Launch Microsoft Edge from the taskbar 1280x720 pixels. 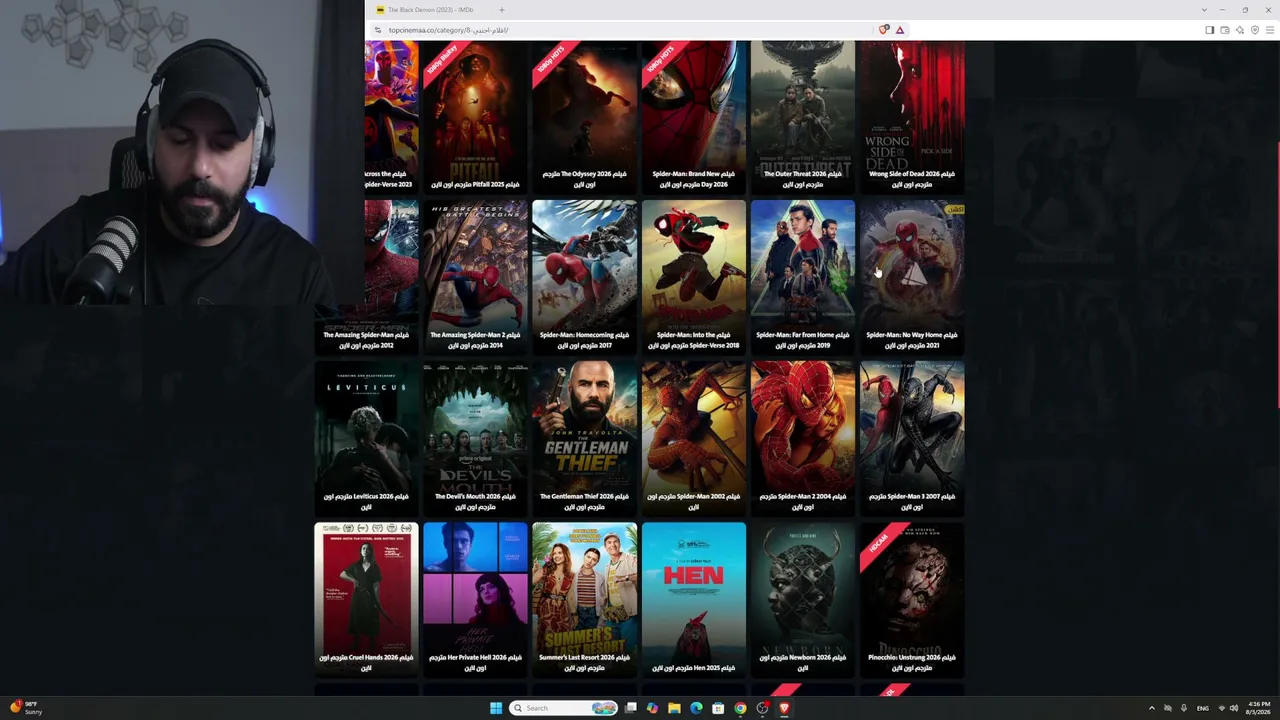point(697,708)
